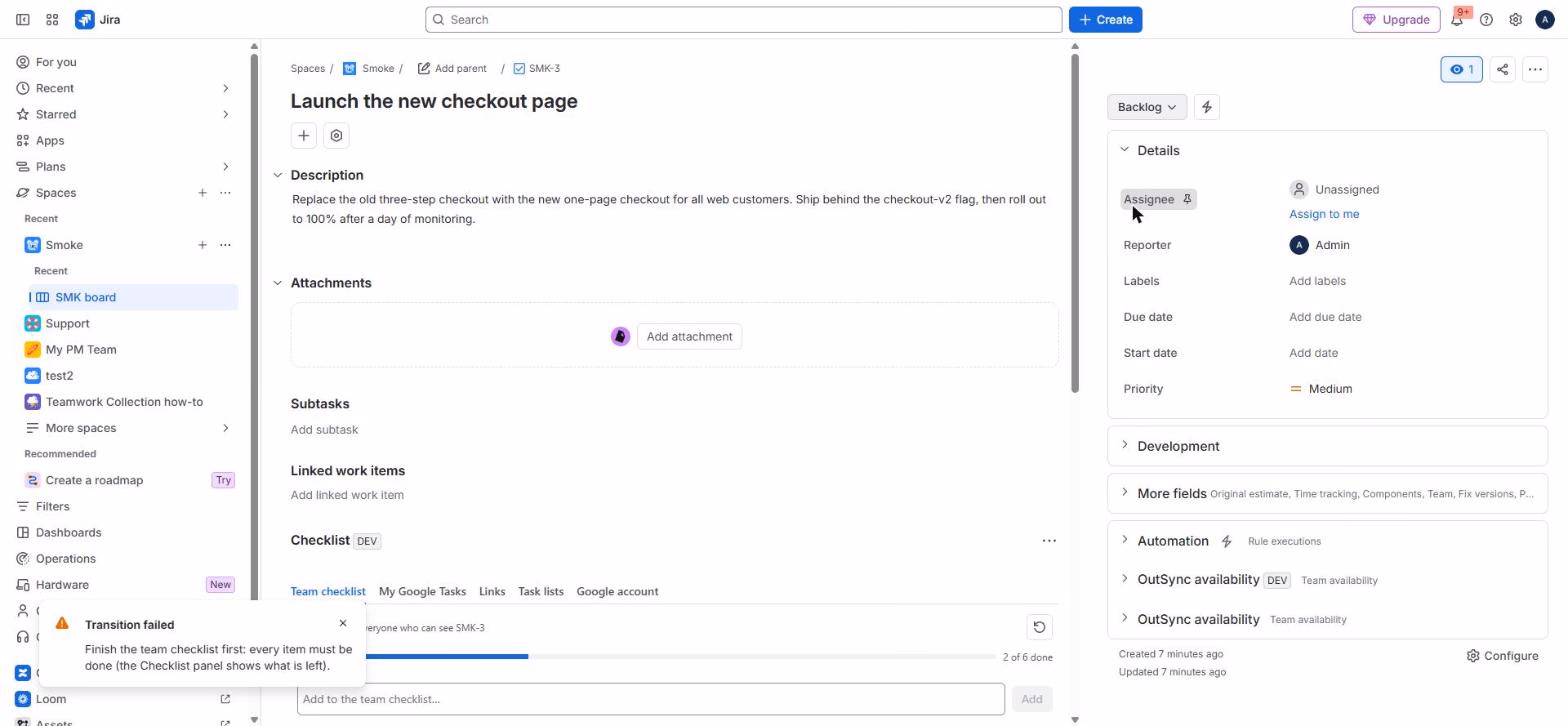Click the plus add-content button under title
The image size is (1568, 726).
click(x=303, y=136)
